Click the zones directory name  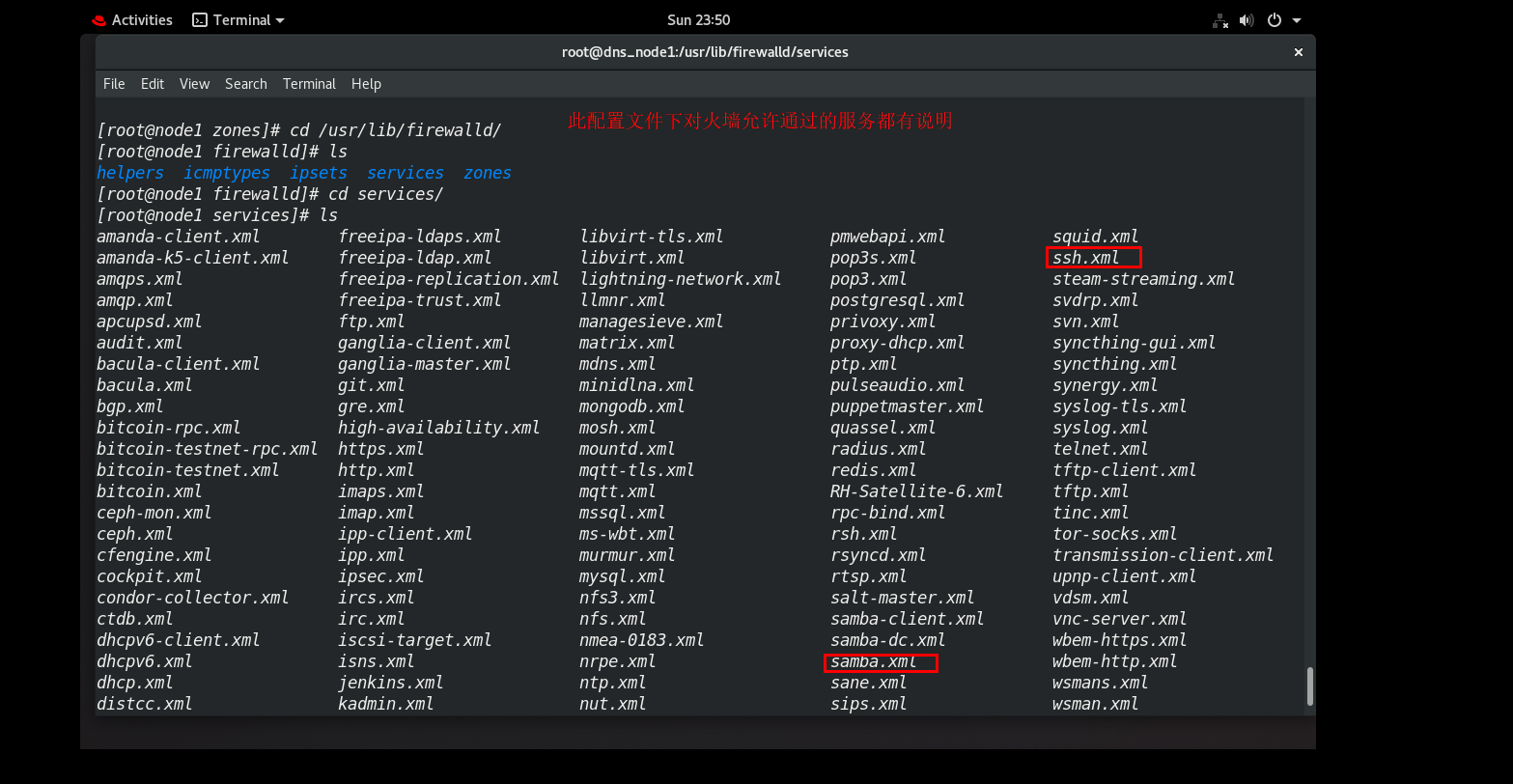click(x=488, y=173)
